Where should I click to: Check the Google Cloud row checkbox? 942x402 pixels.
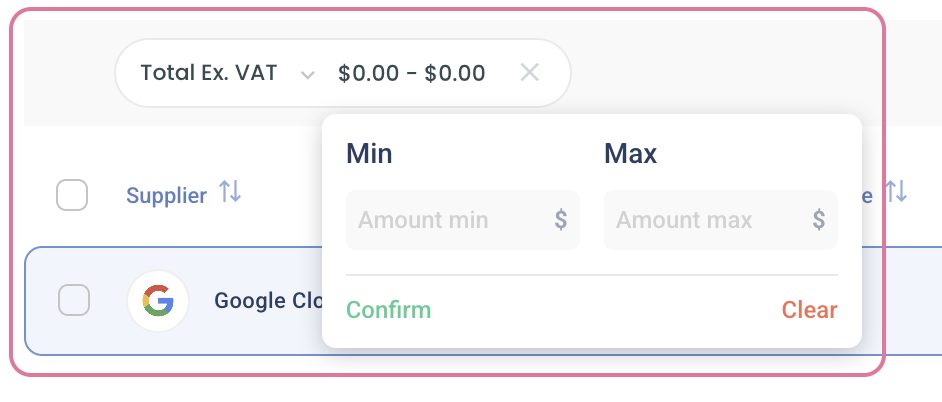tap(74, 300)
